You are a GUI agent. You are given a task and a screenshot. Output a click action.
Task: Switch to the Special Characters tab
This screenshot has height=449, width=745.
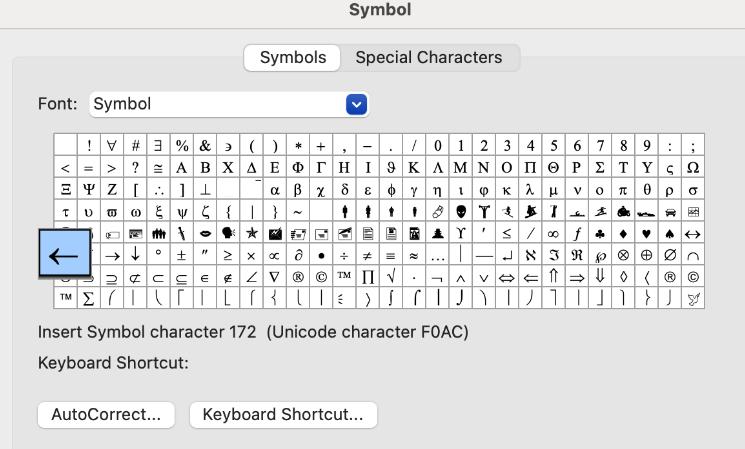(x=429, y=57)
